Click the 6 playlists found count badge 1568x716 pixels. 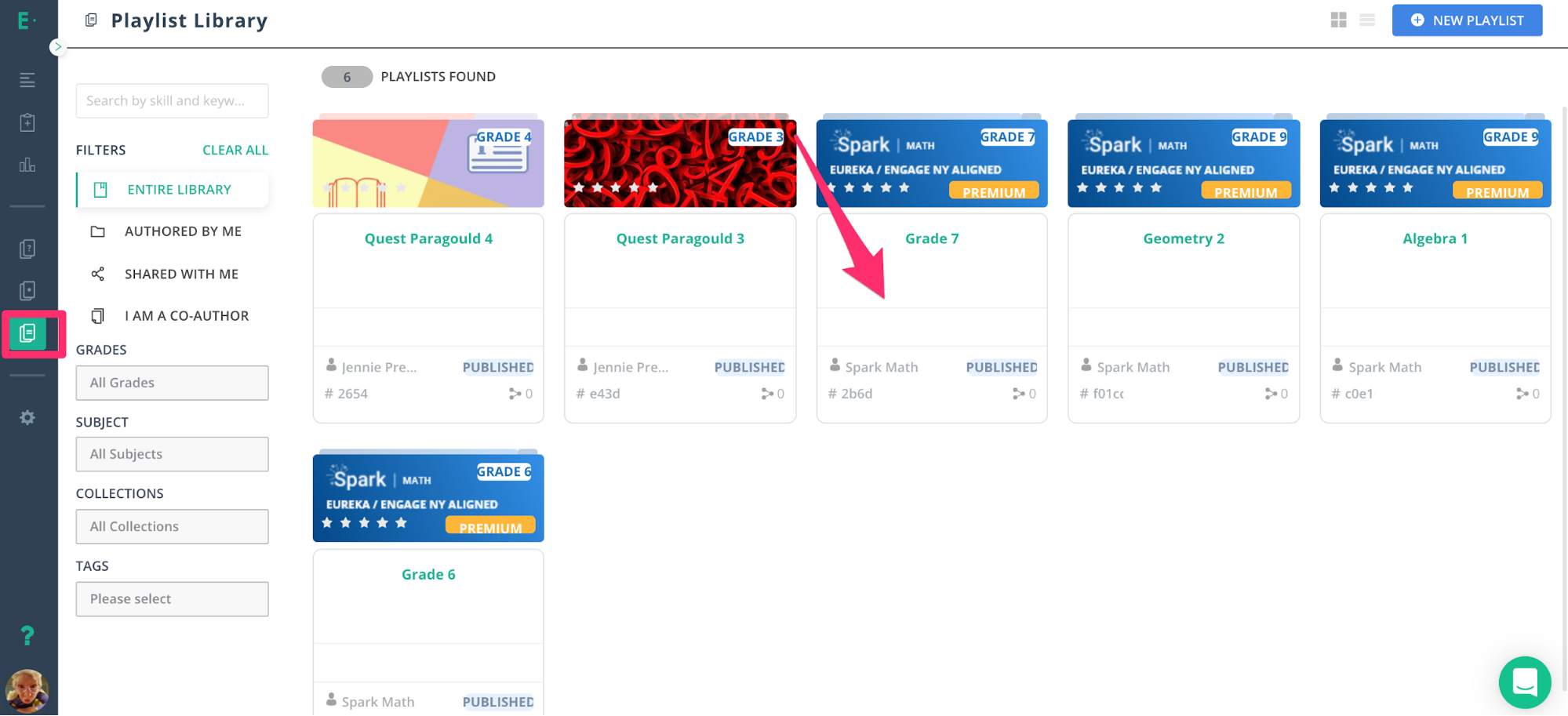pos(347,77)
